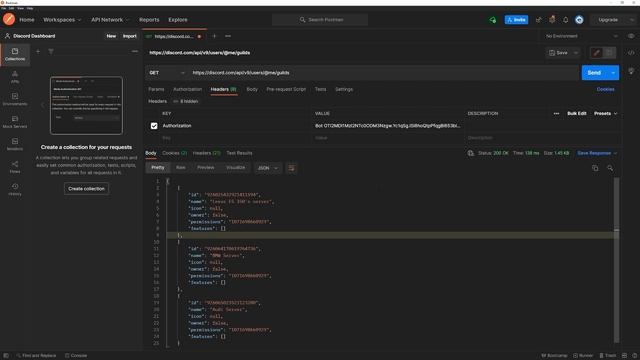Image resolution: width=640 pixels, height=360 pixels.
Task: Search within the response body
Action: point(610,168)
